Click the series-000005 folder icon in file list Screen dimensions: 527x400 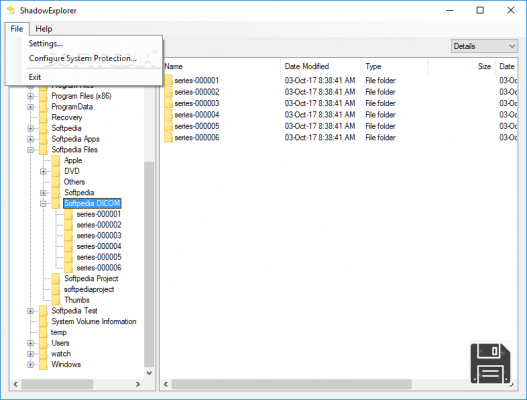(168, 126)
